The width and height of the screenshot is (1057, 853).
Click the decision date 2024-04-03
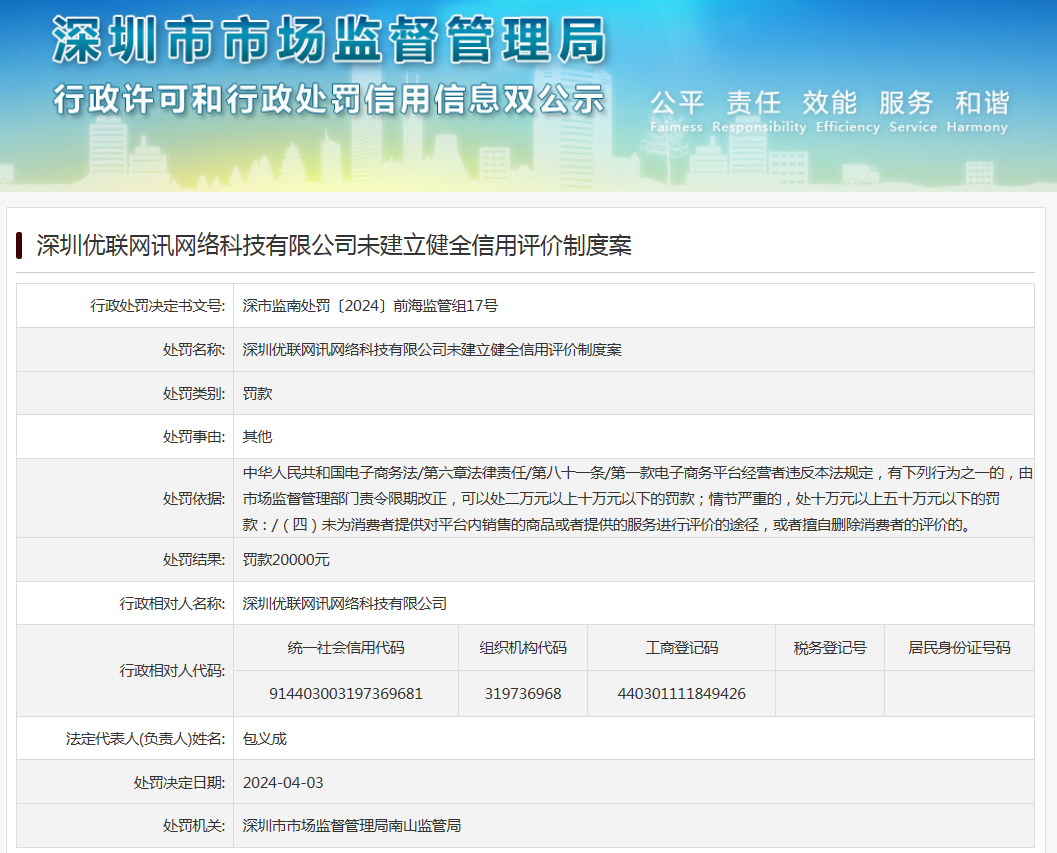[283, 783]
